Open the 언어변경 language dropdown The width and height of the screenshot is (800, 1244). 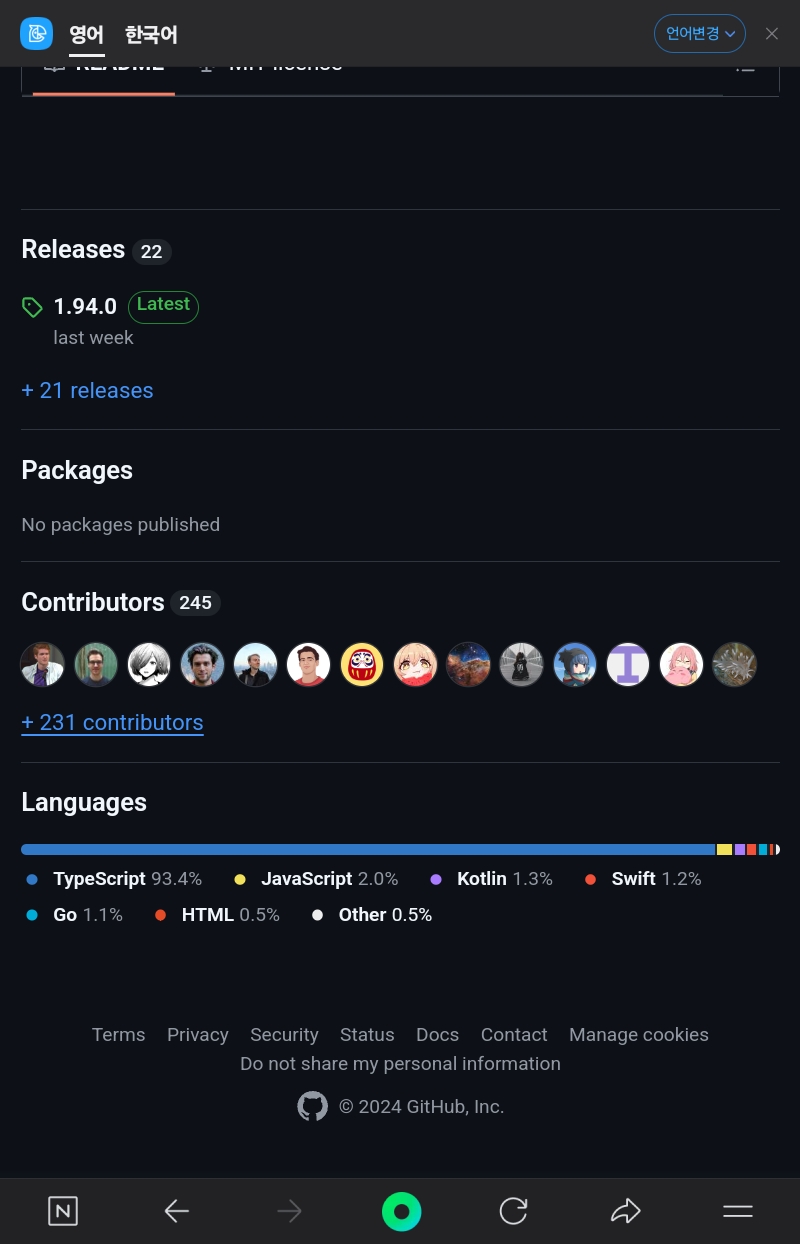point(700,34)
